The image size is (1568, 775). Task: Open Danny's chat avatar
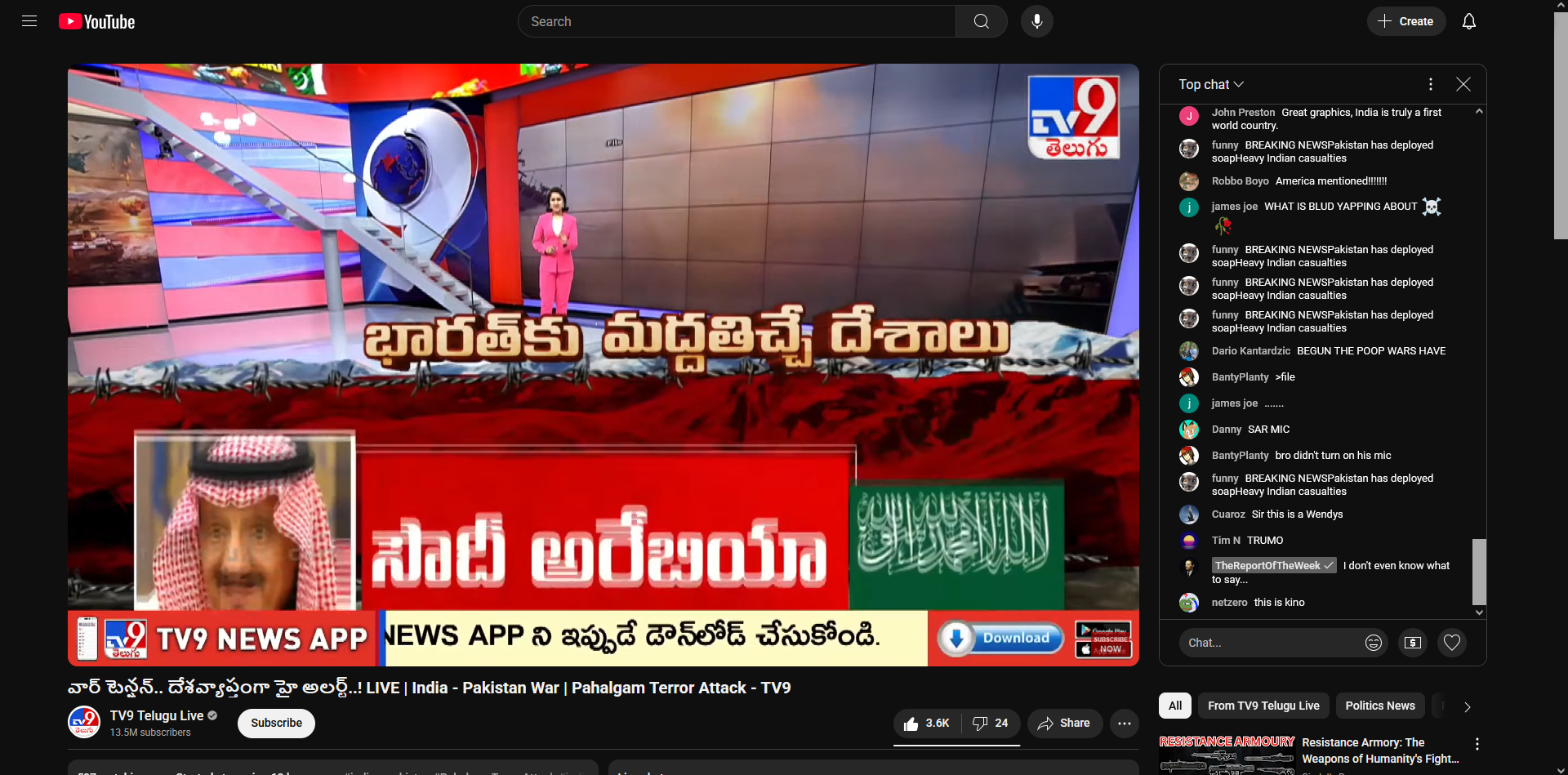click(x=1189, y=430)
